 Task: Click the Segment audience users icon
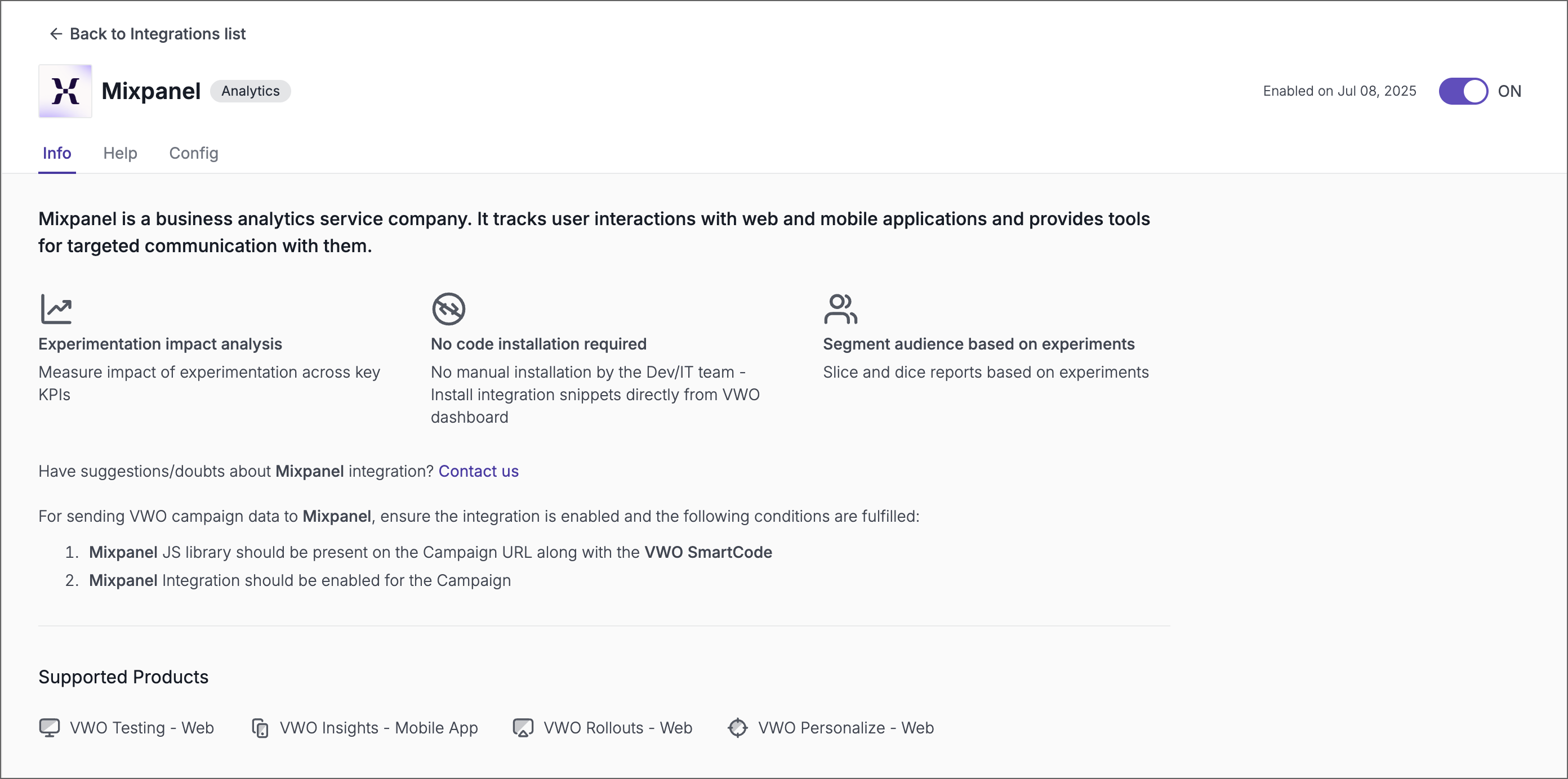tap(840, 309)
